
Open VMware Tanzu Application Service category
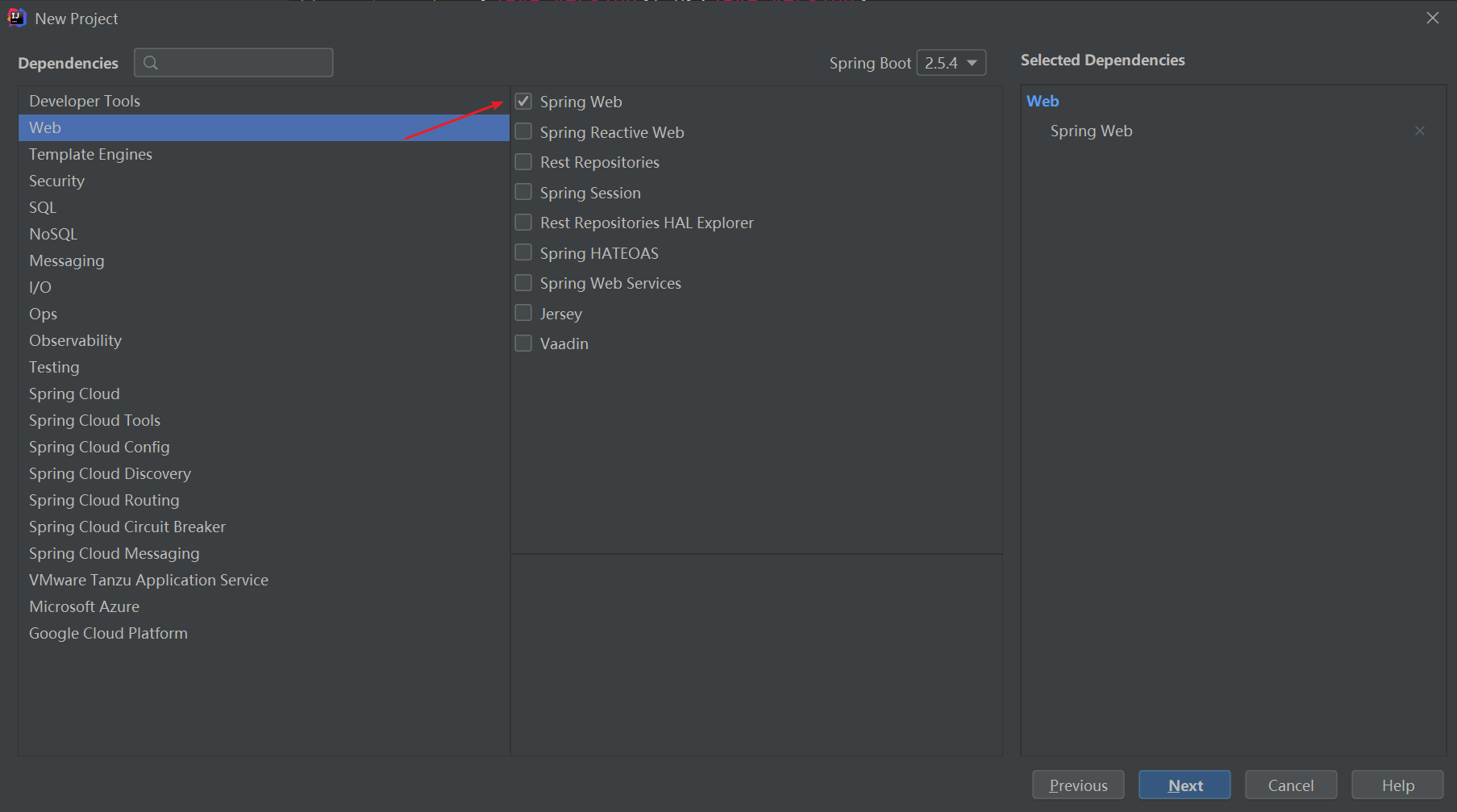pyautogui.click(x=264, y=580)
